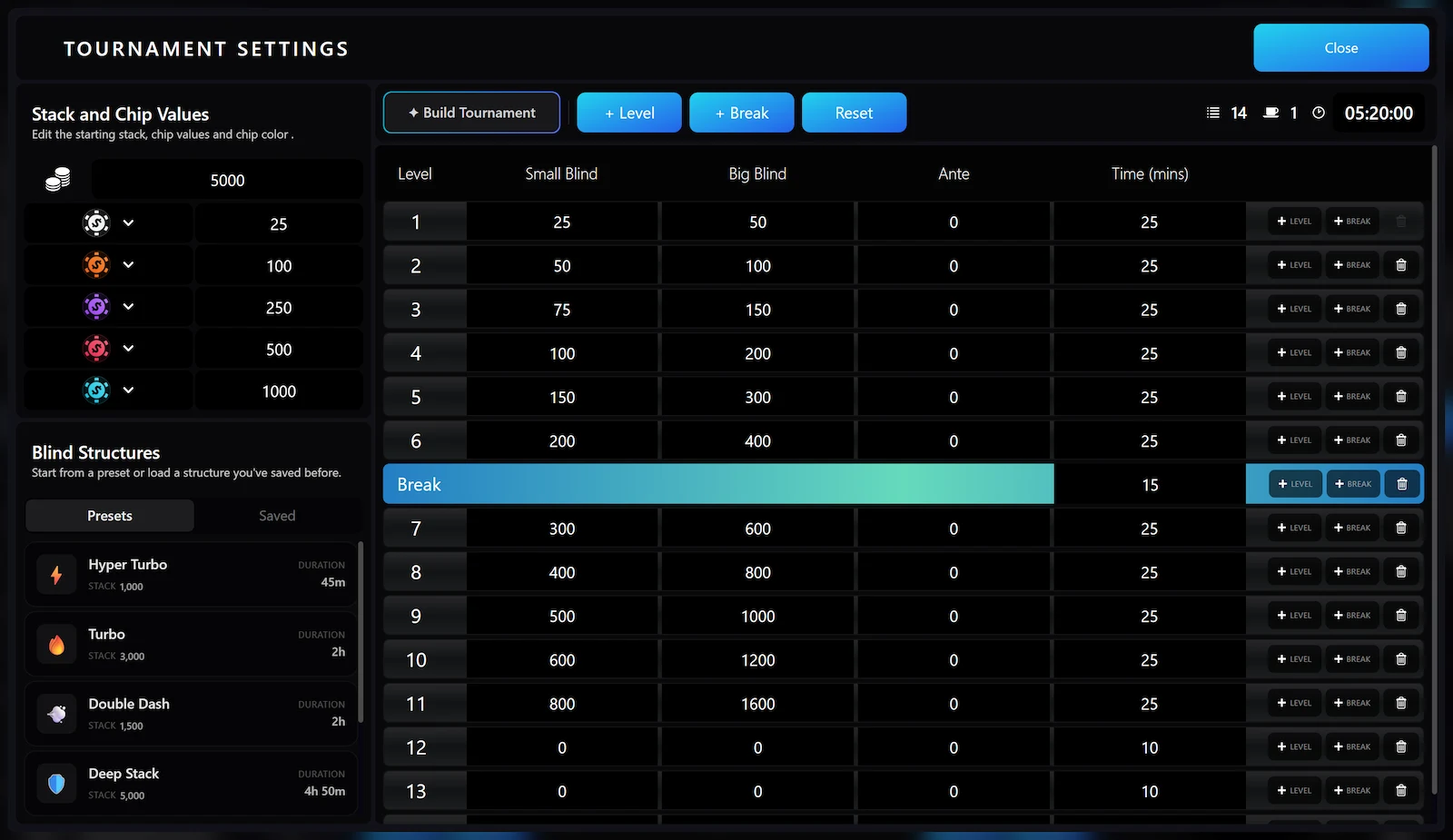Click the total duration clock icon
The image size is (1453, 840).
click(x=1319, y=113)
